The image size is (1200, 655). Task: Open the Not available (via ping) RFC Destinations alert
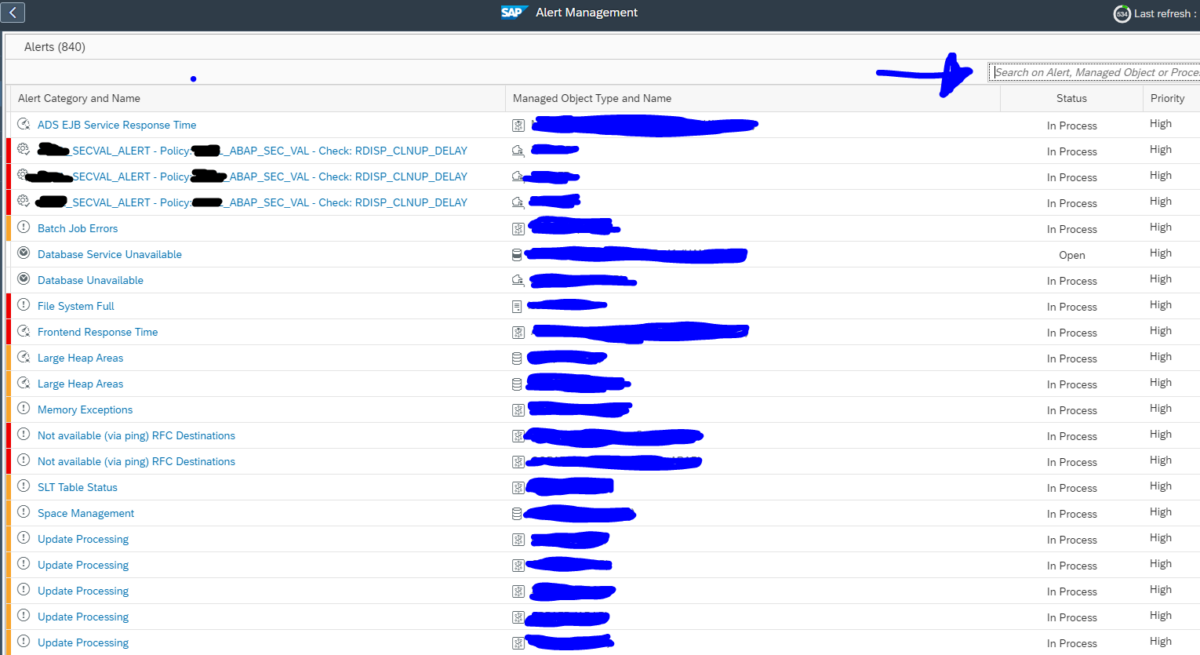coord(136,435)
